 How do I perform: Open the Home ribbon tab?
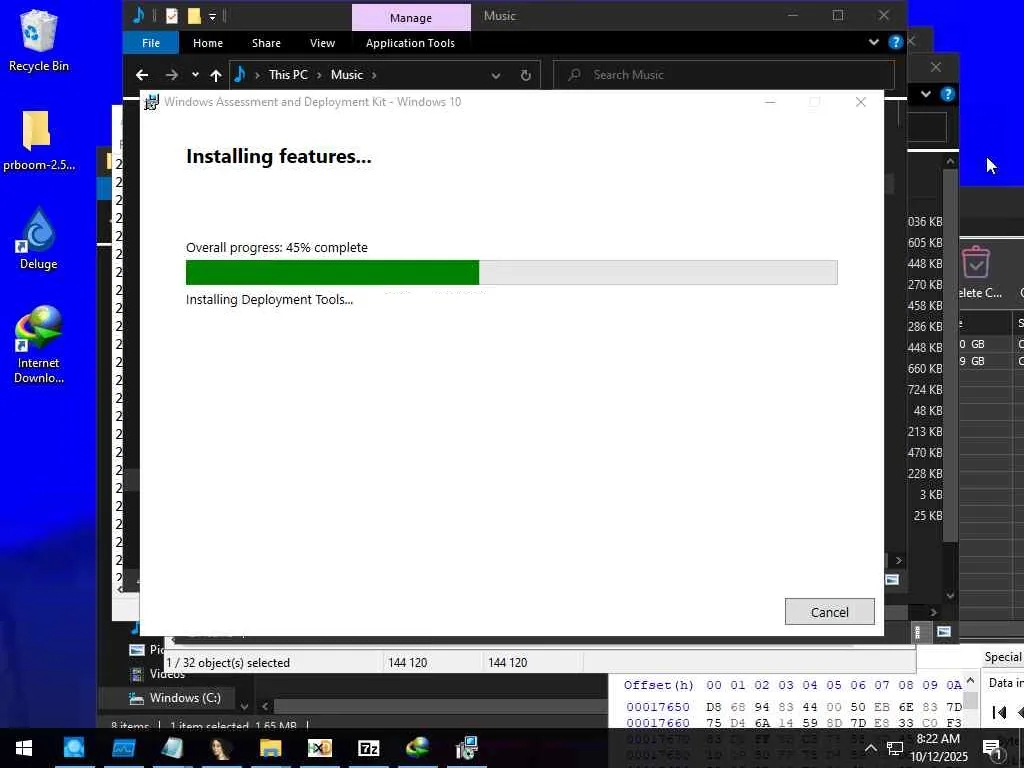[208, 43]
